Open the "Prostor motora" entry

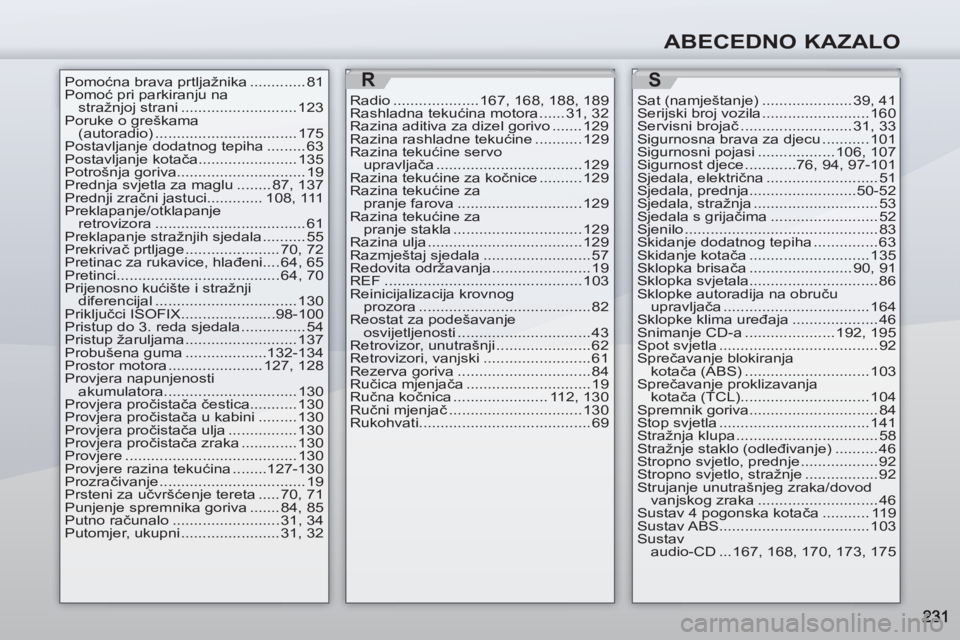click(194, 366)
